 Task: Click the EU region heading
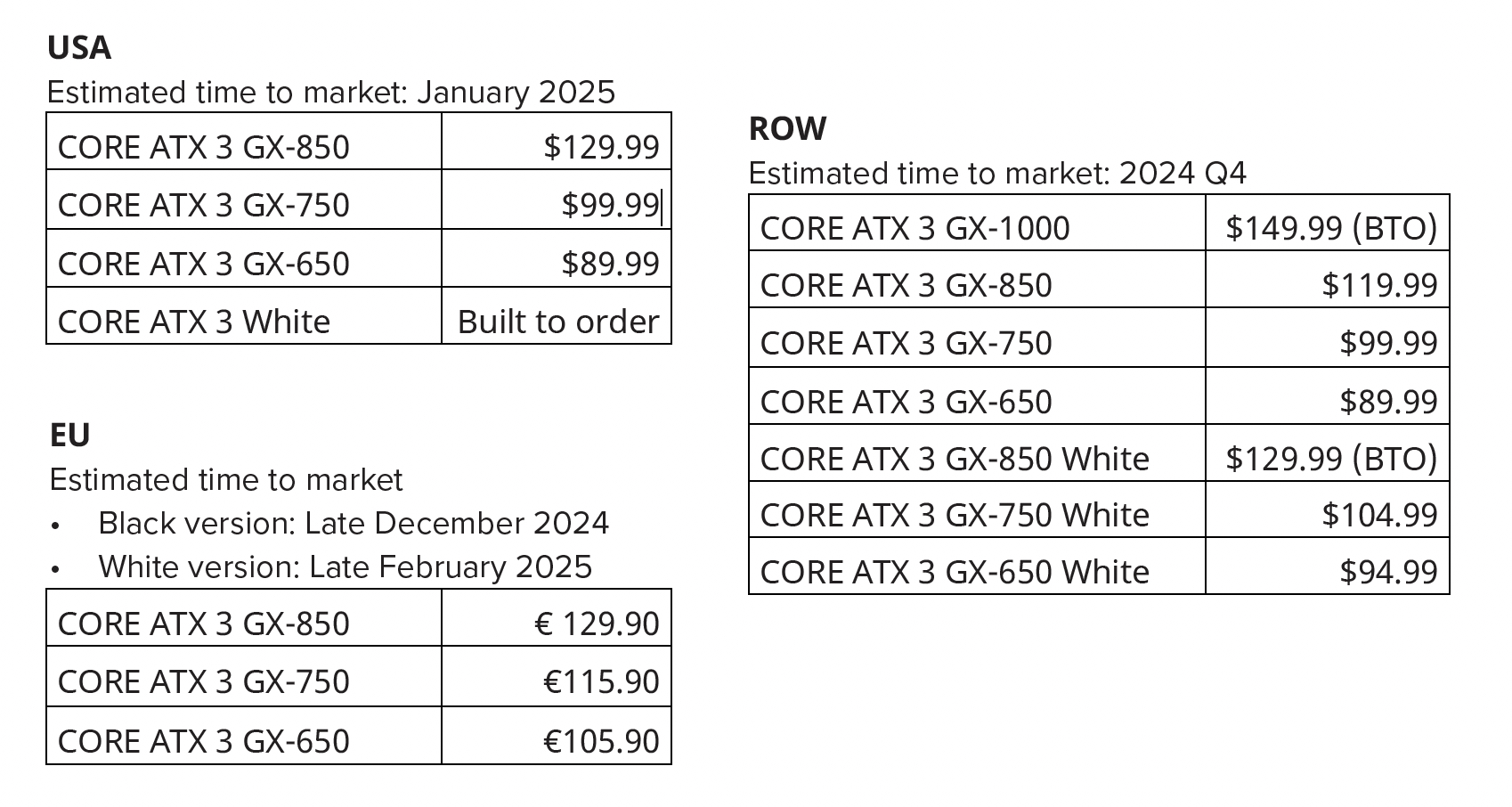click(x=69, y=436)
